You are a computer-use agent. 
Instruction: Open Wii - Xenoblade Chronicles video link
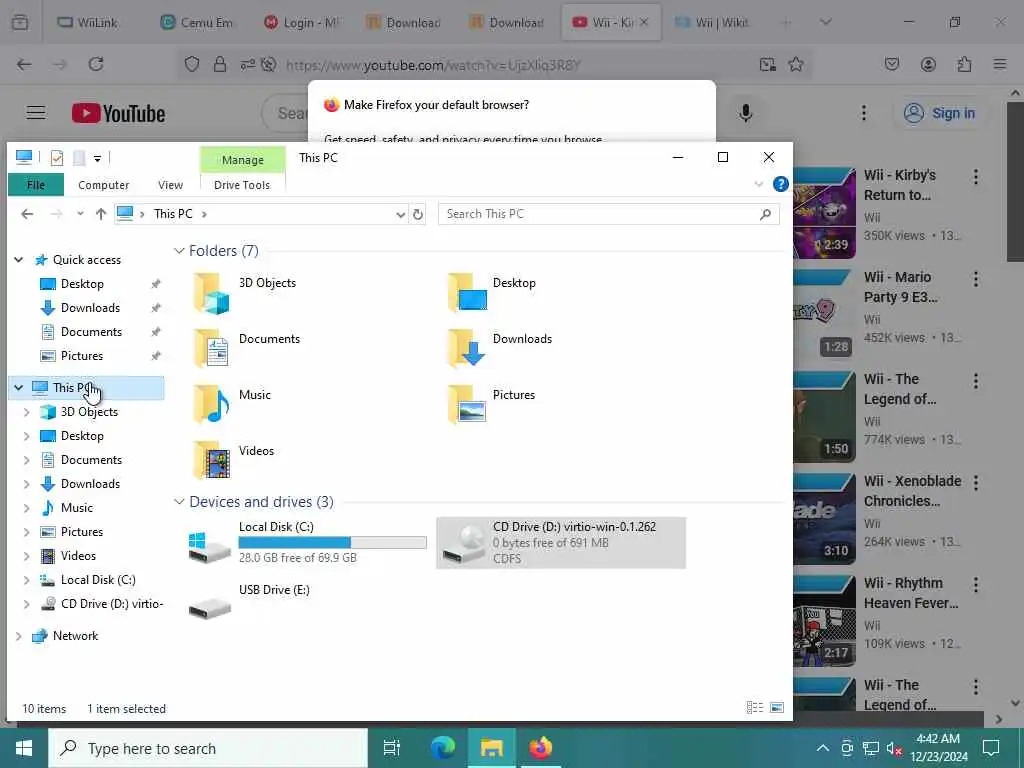[x=912, y=491]
